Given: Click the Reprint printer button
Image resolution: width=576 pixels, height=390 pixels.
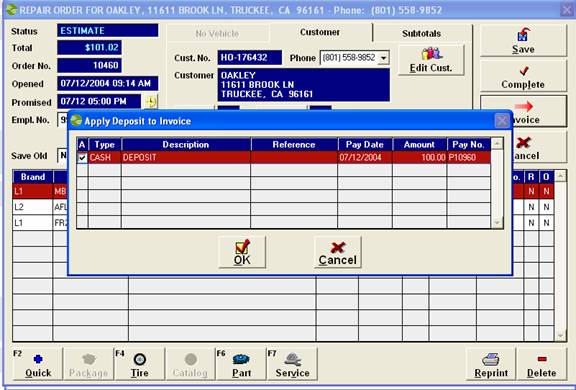Looking at the screenshot, I should coord(491,364).
